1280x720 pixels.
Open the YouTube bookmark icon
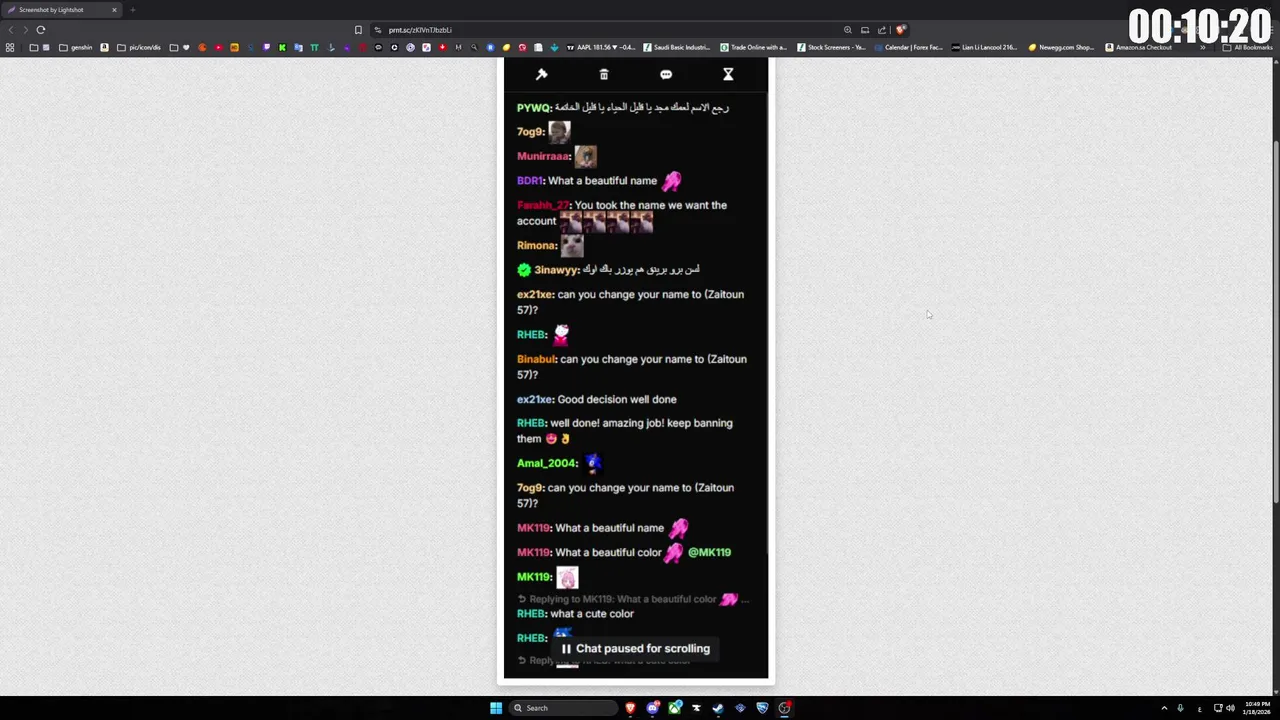click(x=218, y=47)
